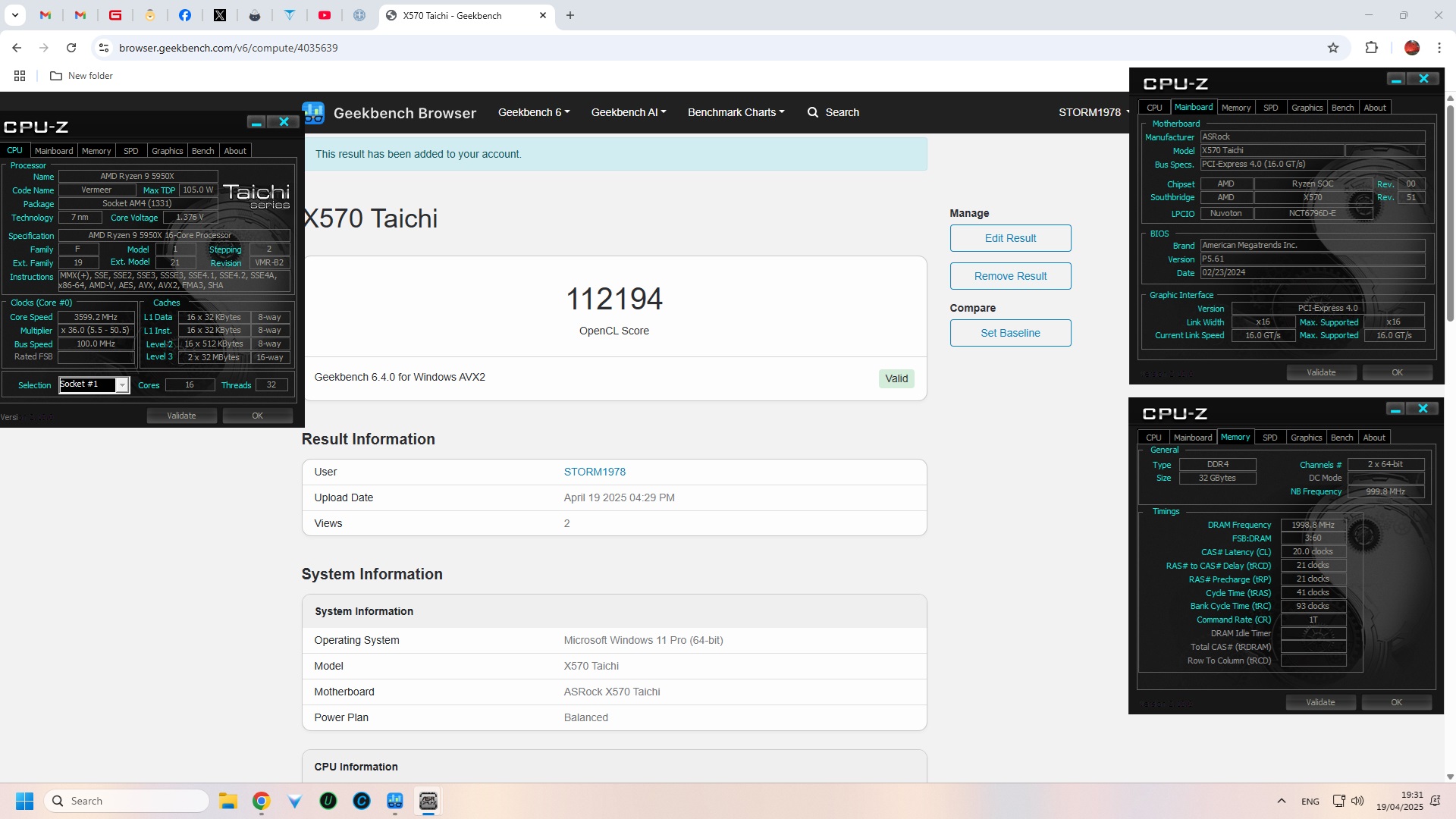Click OK in left CPU-Z window
1456x819 pixels.
(x=257, y=416)
